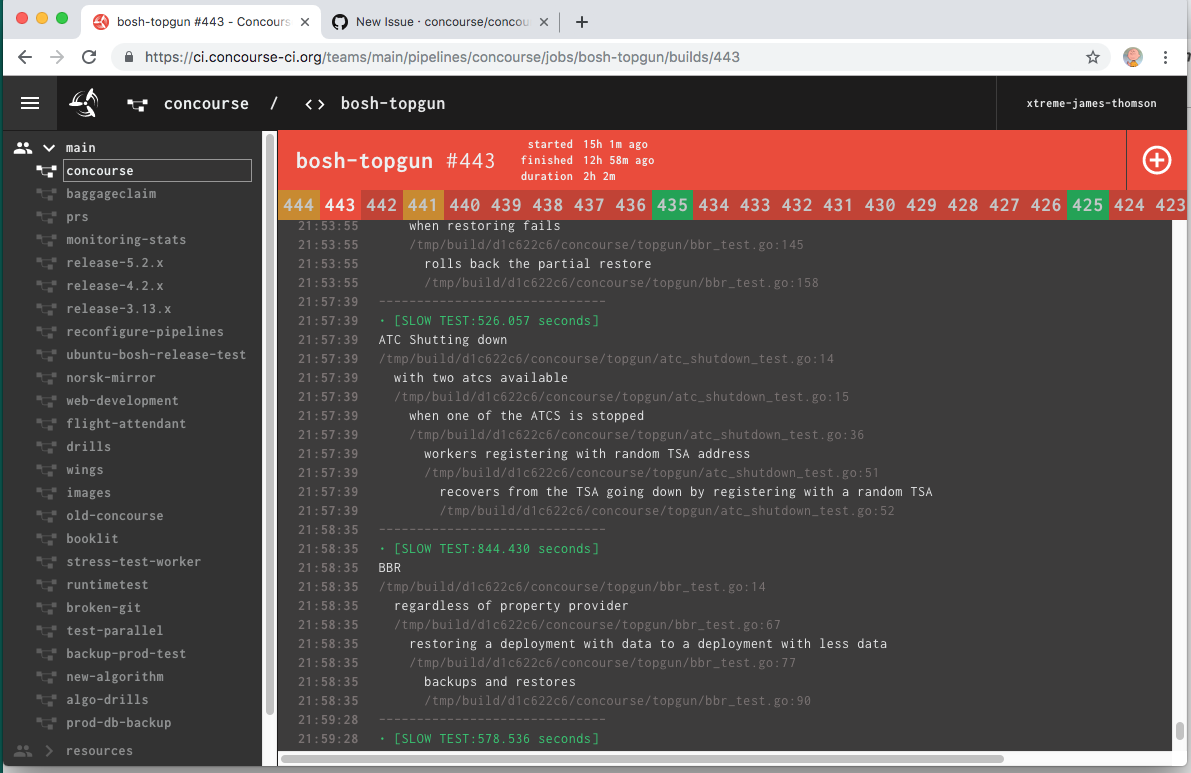Open the navigation hamburger menu
This screenshot has width=1191, height=773.
30,102
